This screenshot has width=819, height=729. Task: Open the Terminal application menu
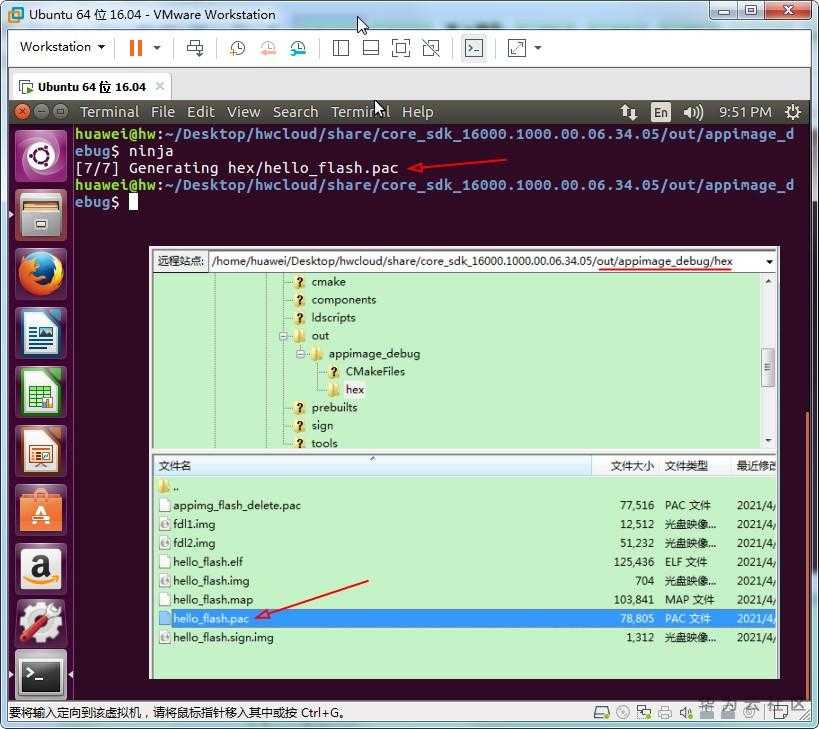109,112
